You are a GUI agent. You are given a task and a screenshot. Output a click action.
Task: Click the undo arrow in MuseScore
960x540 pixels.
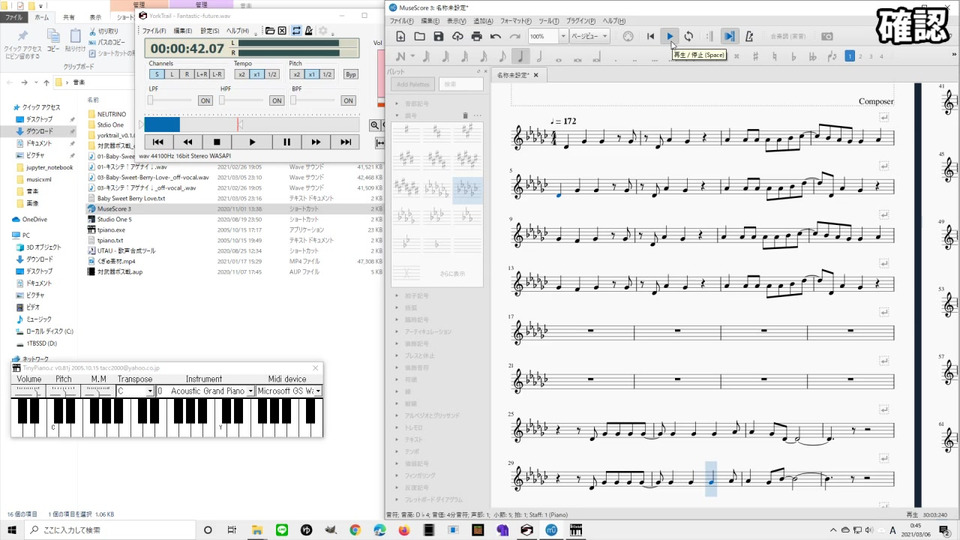496,37
